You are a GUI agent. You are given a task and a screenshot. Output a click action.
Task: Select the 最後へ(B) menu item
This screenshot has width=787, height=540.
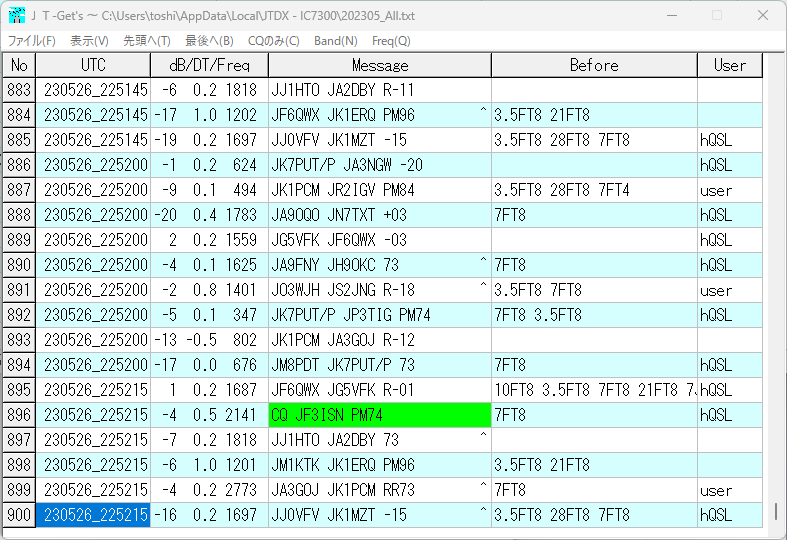pyautogui.click(x=209, y=41)
